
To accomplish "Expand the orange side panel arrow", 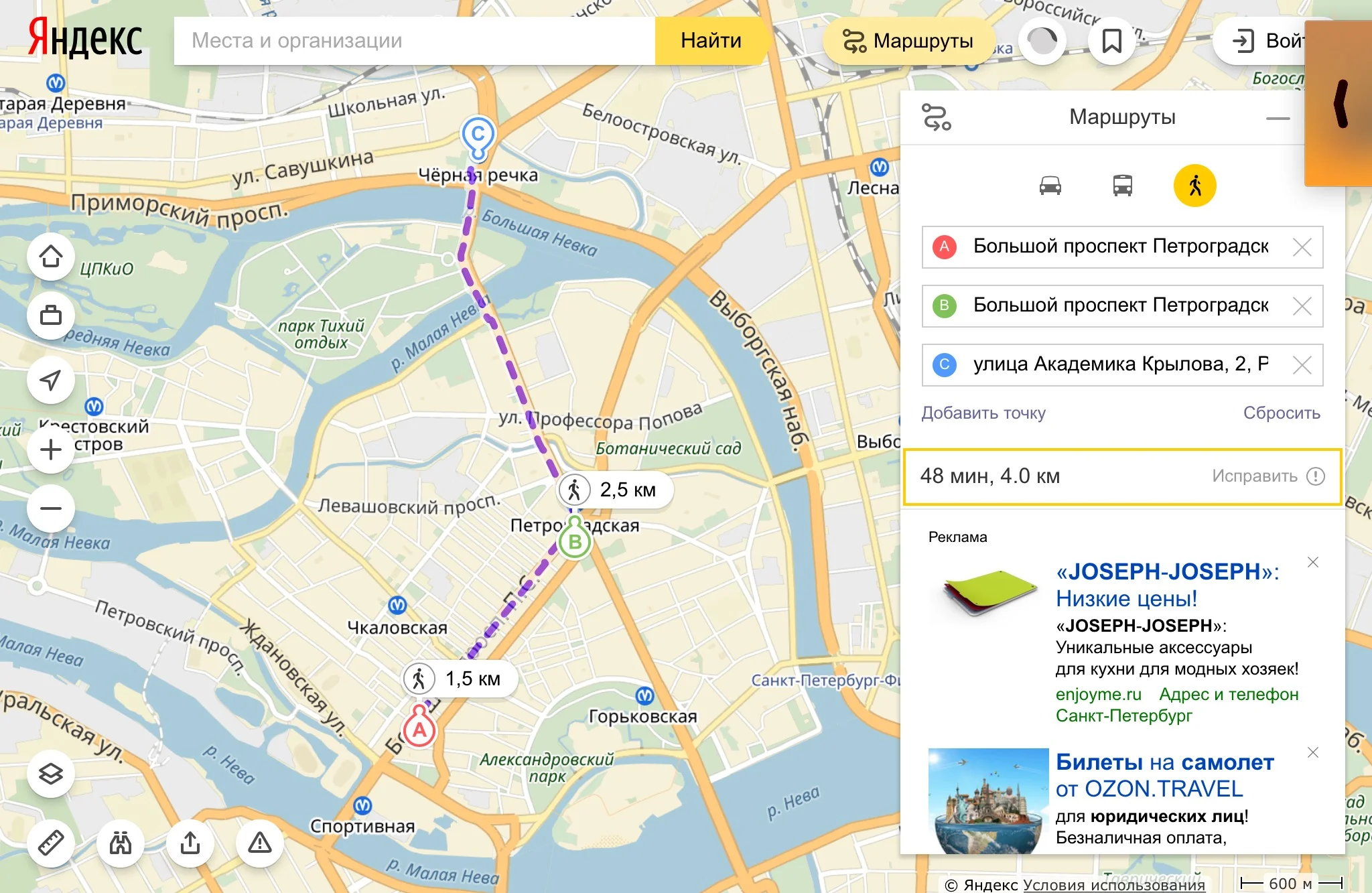I will tap(1341, 104).
